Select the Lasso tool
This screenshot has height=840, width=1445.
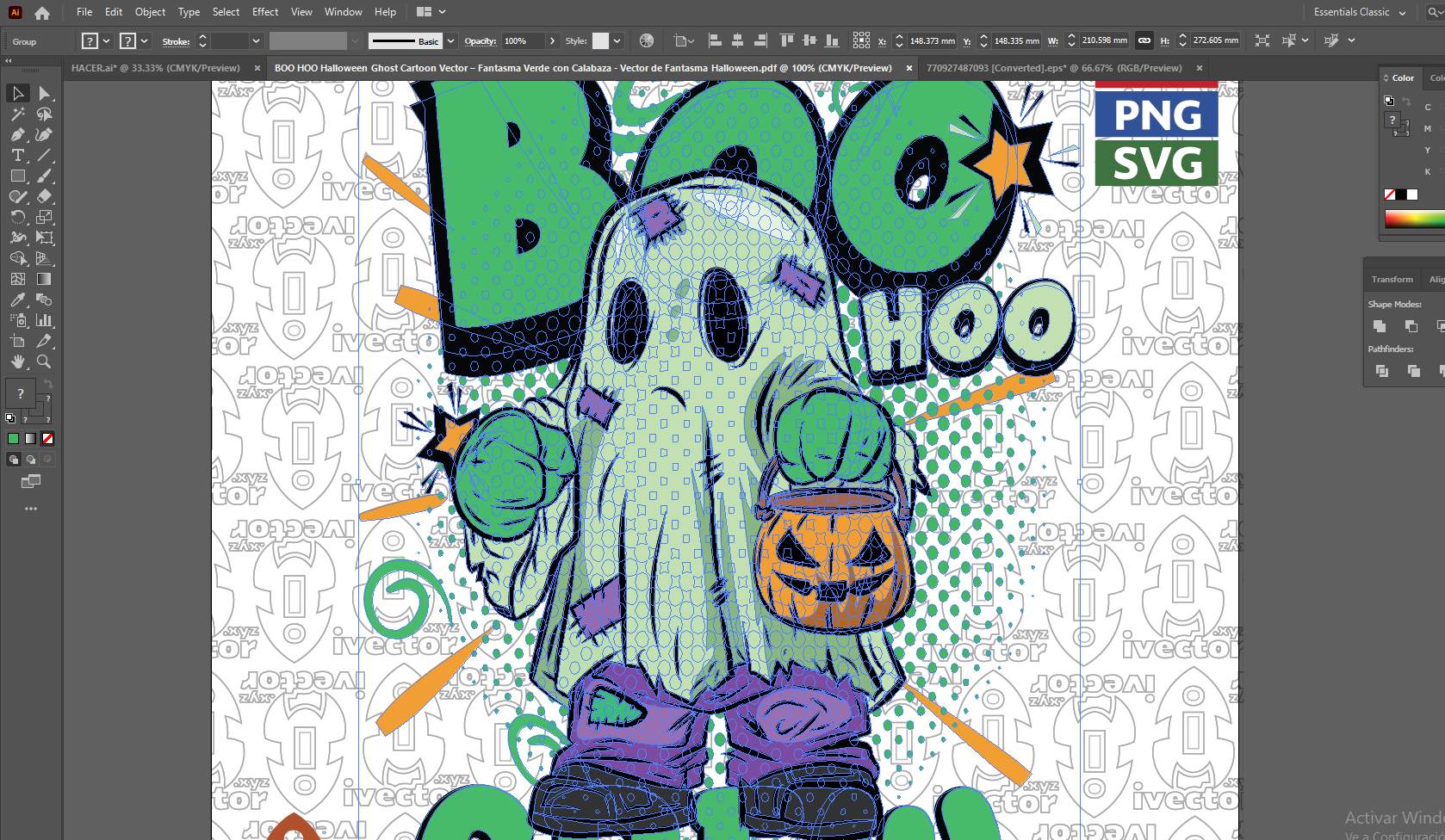coord(45,114)
